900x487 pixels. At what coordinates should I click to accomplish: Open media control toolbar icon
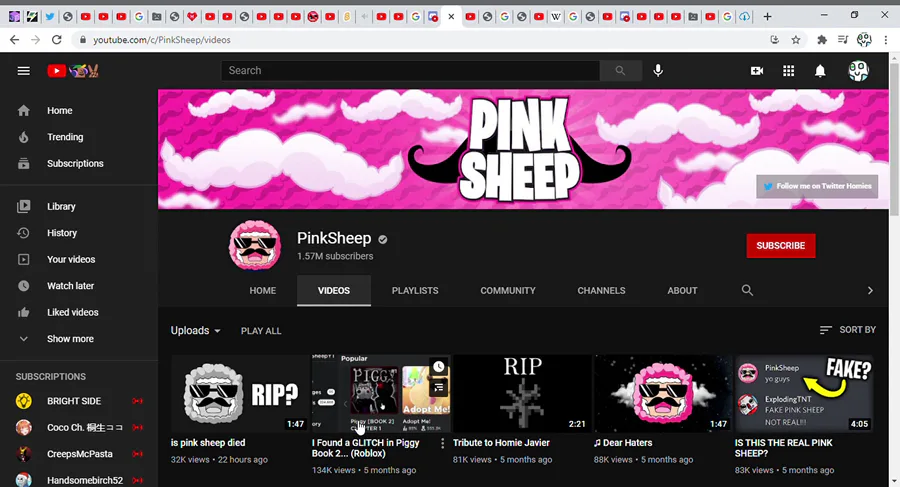[x=843, y=40]
